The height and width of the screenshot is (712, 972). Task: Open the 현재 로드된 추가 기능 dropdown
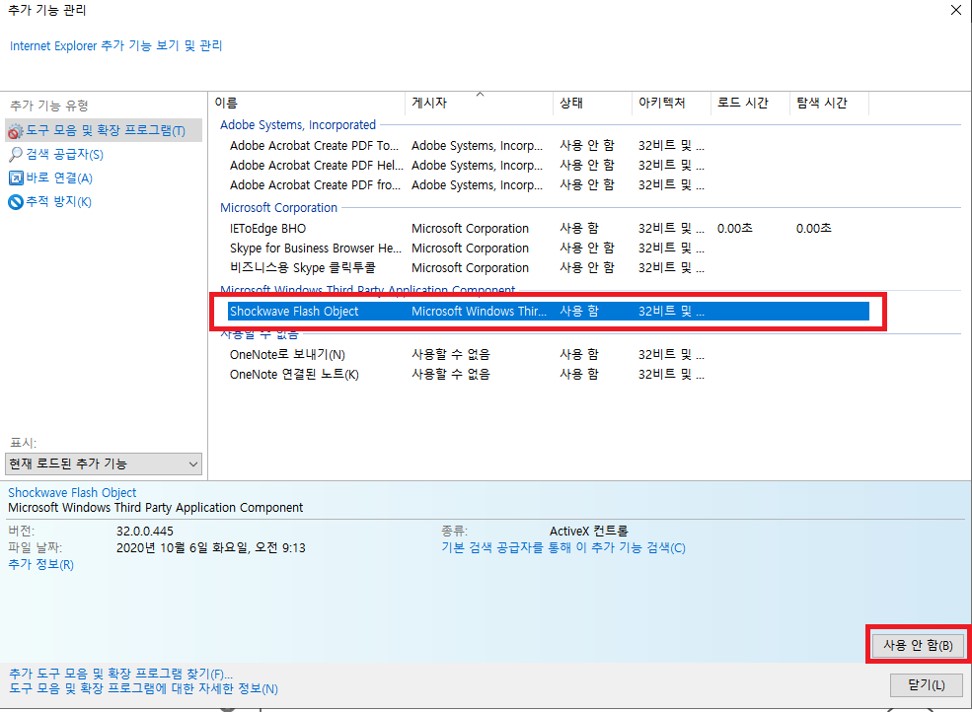point(104,464)
